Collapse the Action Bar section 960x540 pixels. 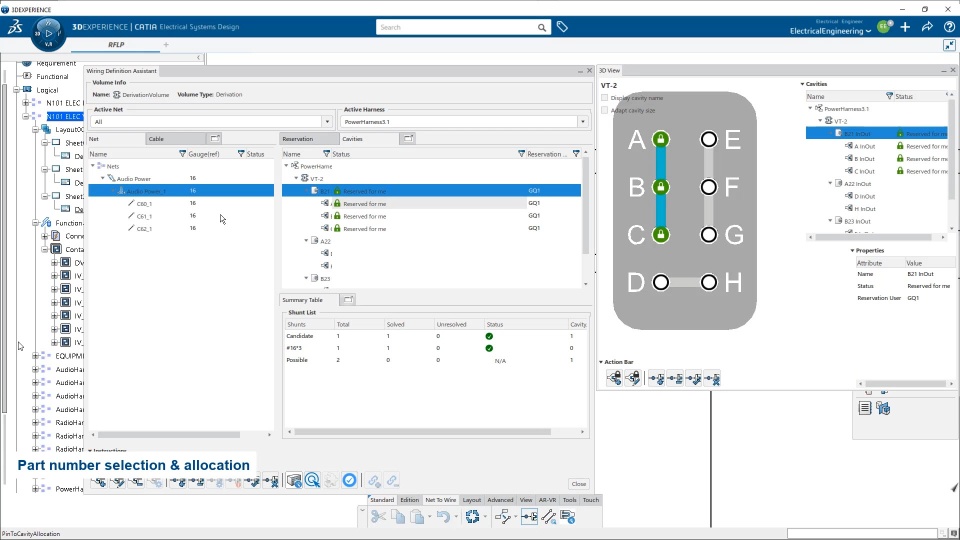(x=601, y=362)
